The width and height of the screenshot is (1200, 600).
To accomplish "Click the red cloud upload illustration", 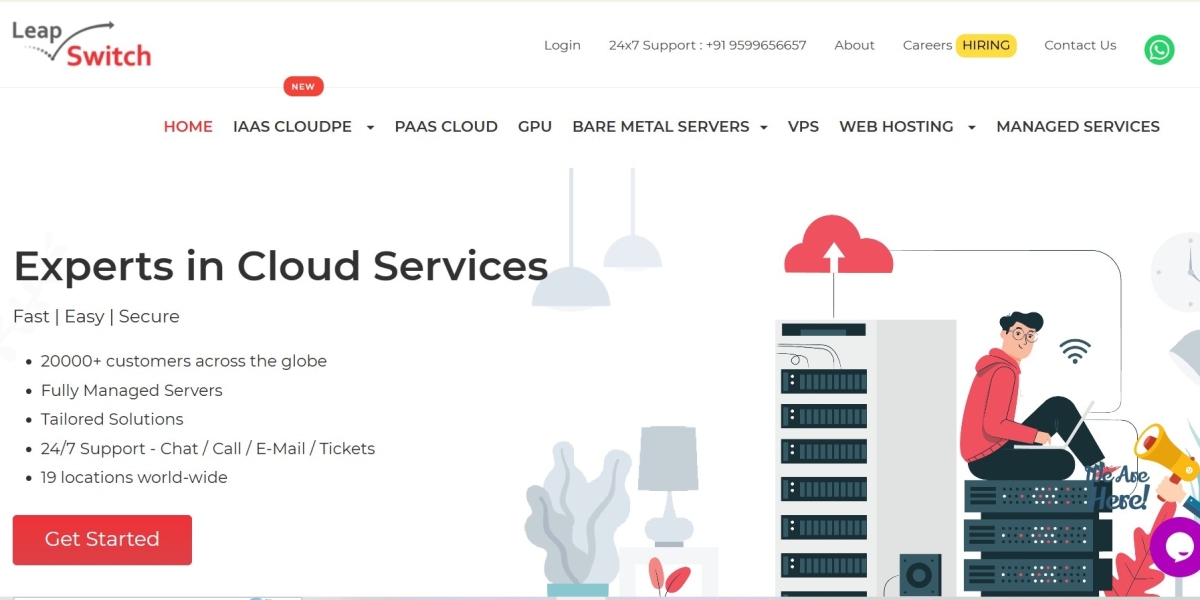I will [x=838, y=246].
